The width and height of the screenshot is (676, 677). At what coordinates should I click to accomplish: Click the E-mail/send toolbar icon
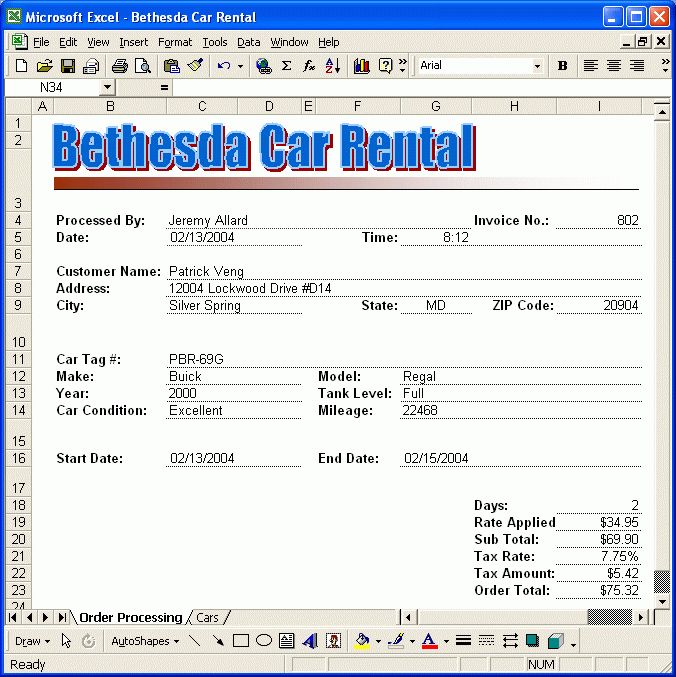point(91,66)
